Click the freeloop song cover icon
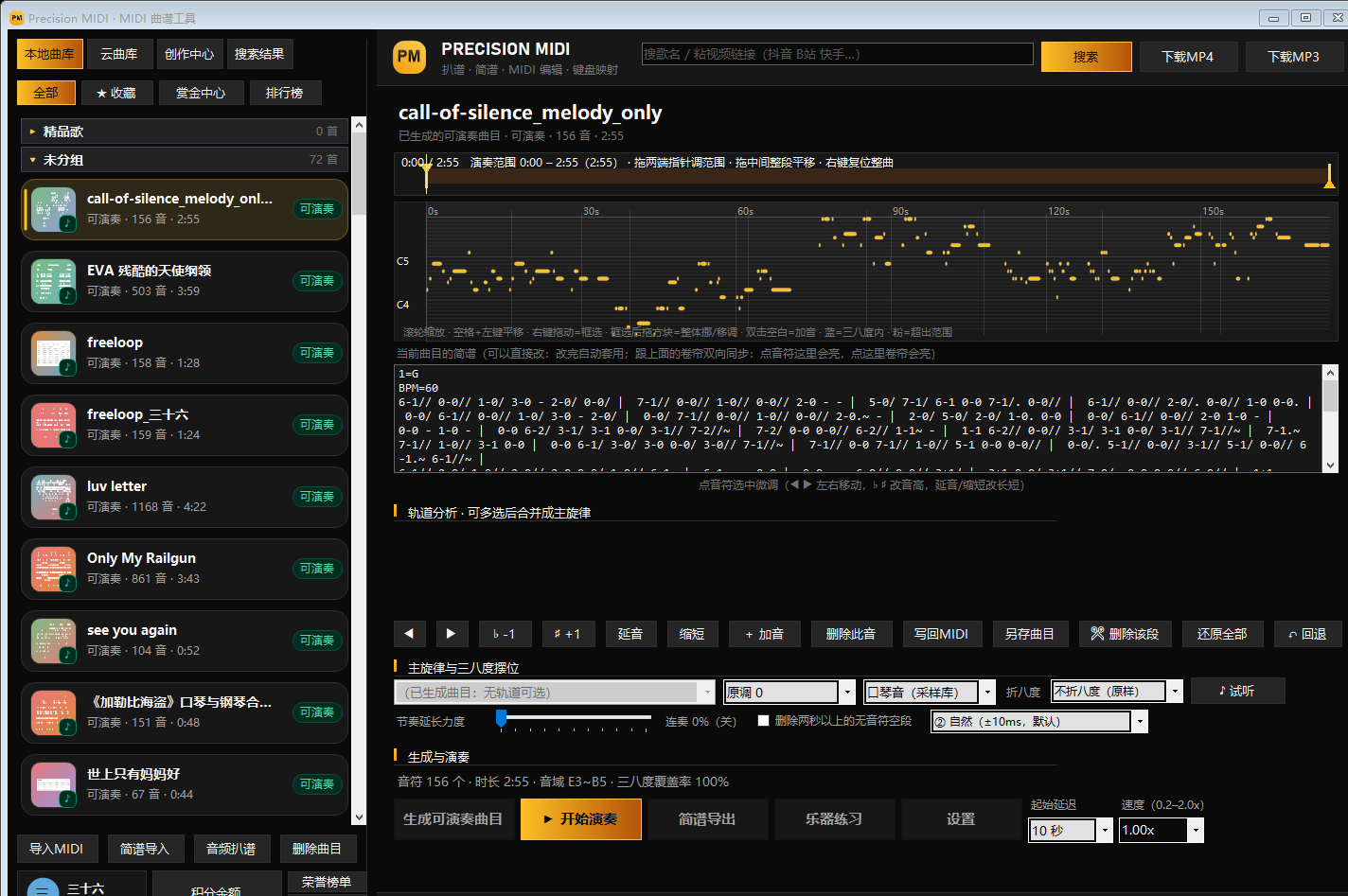The height and width of the screenshot is (896, 1348). point(53,353)
